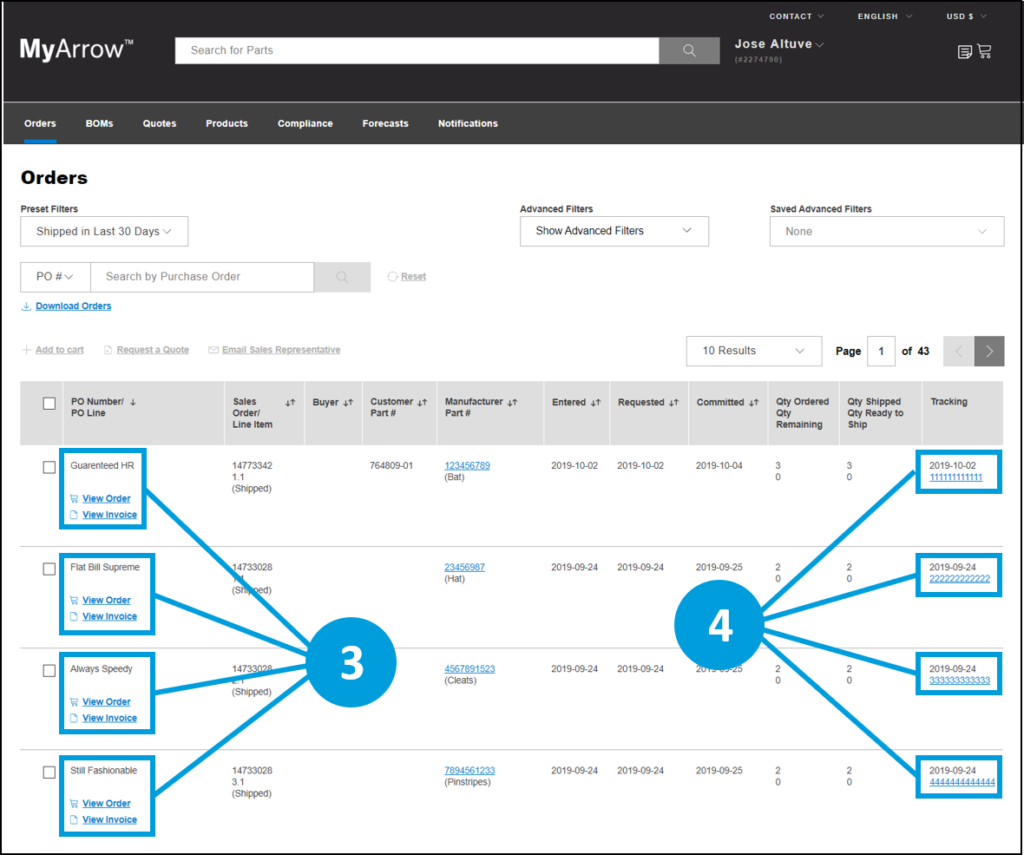Select the header checkbox to select all orders

click(x=48, y=403)
